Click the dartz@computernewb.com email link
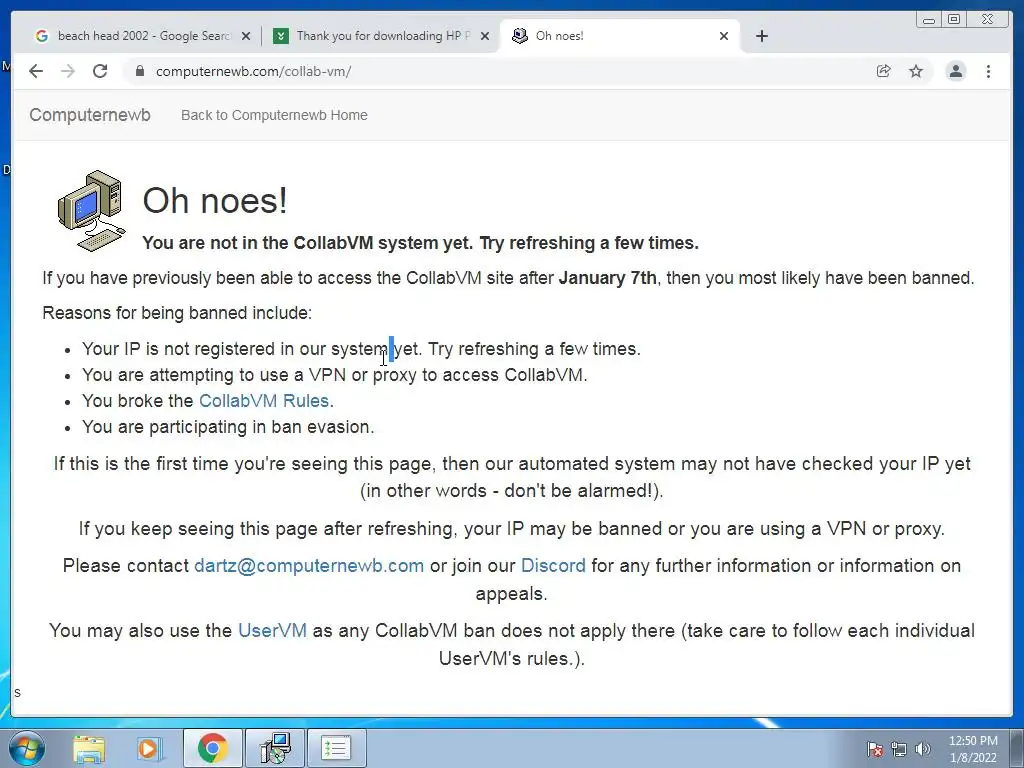1024x768 pixels. [309, 566]
